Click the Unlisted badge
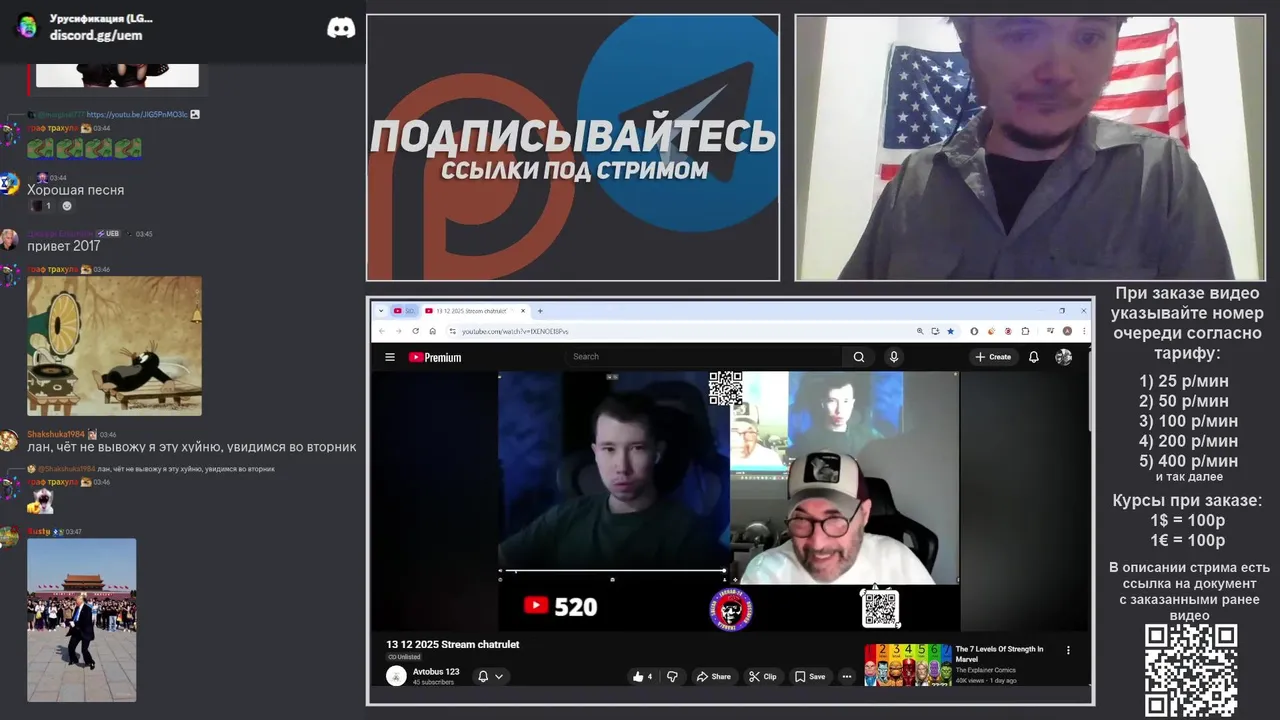The image size is (1280, 720). point(404,657)
